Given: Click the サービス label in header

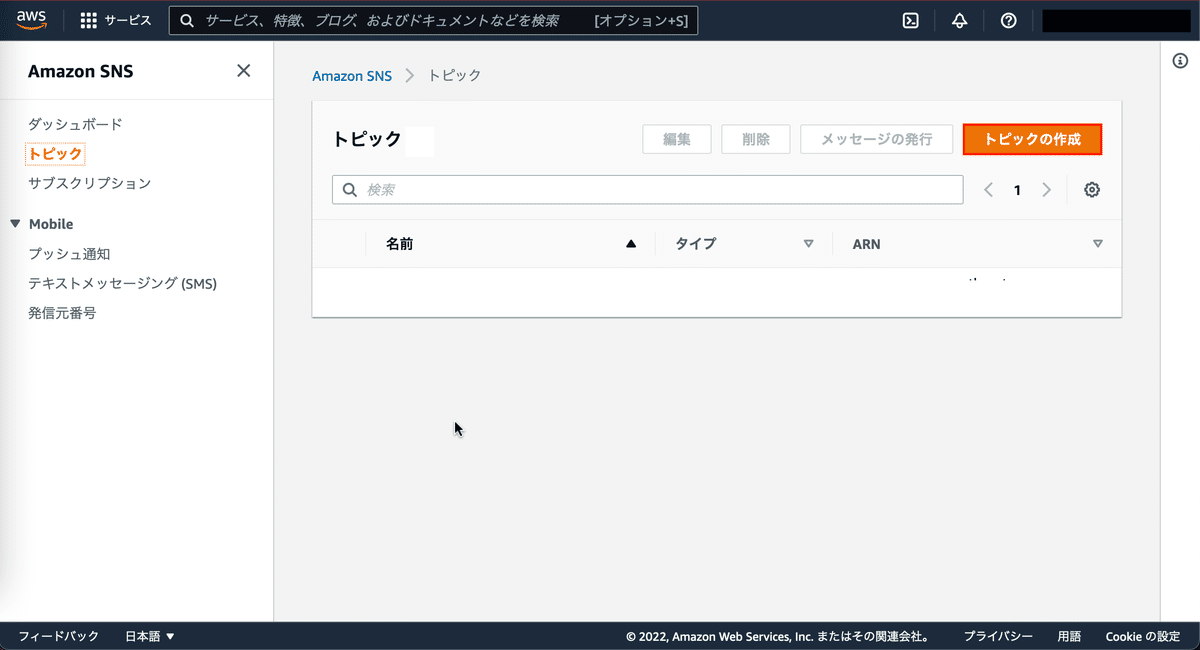Looking at the screenshot, I should 128,20.
